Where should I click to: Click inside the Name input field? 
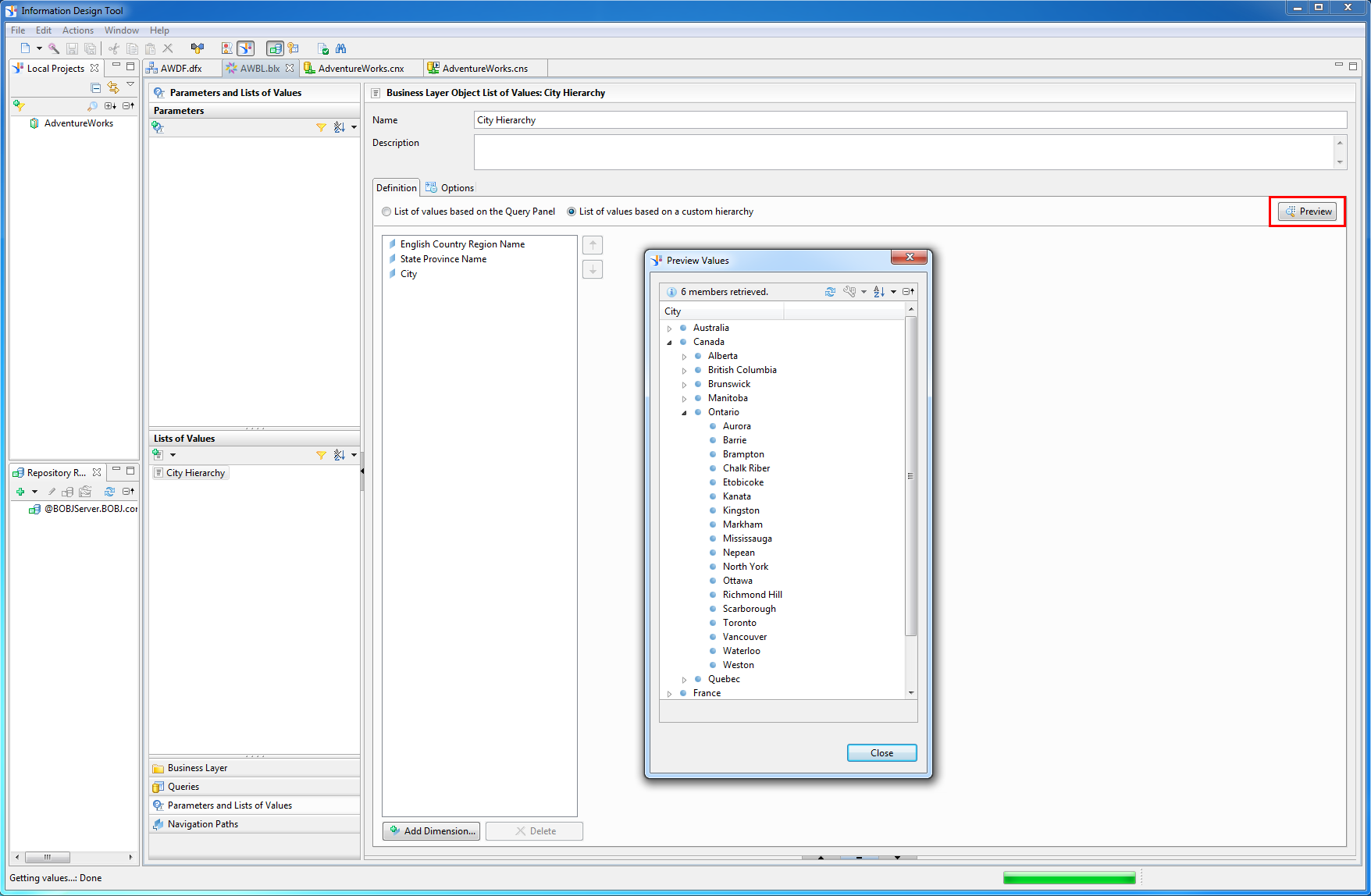coord(910,120)
